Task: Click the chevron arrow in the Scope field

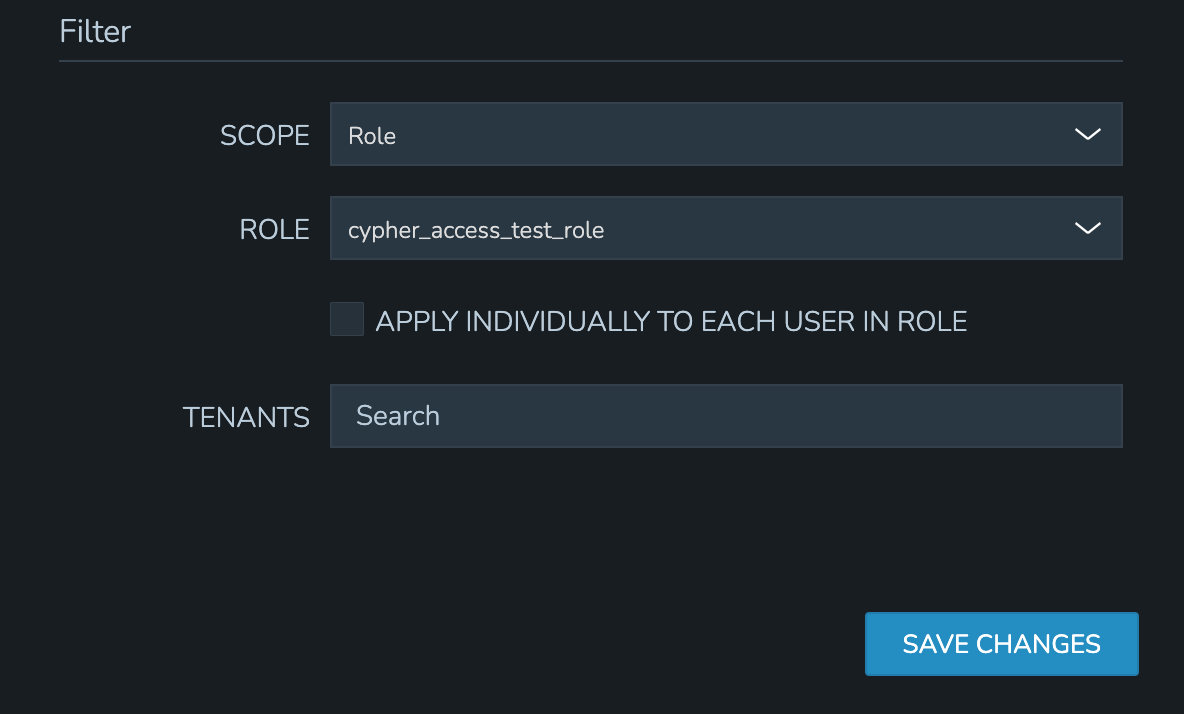Action: (x=1087, y=134)
